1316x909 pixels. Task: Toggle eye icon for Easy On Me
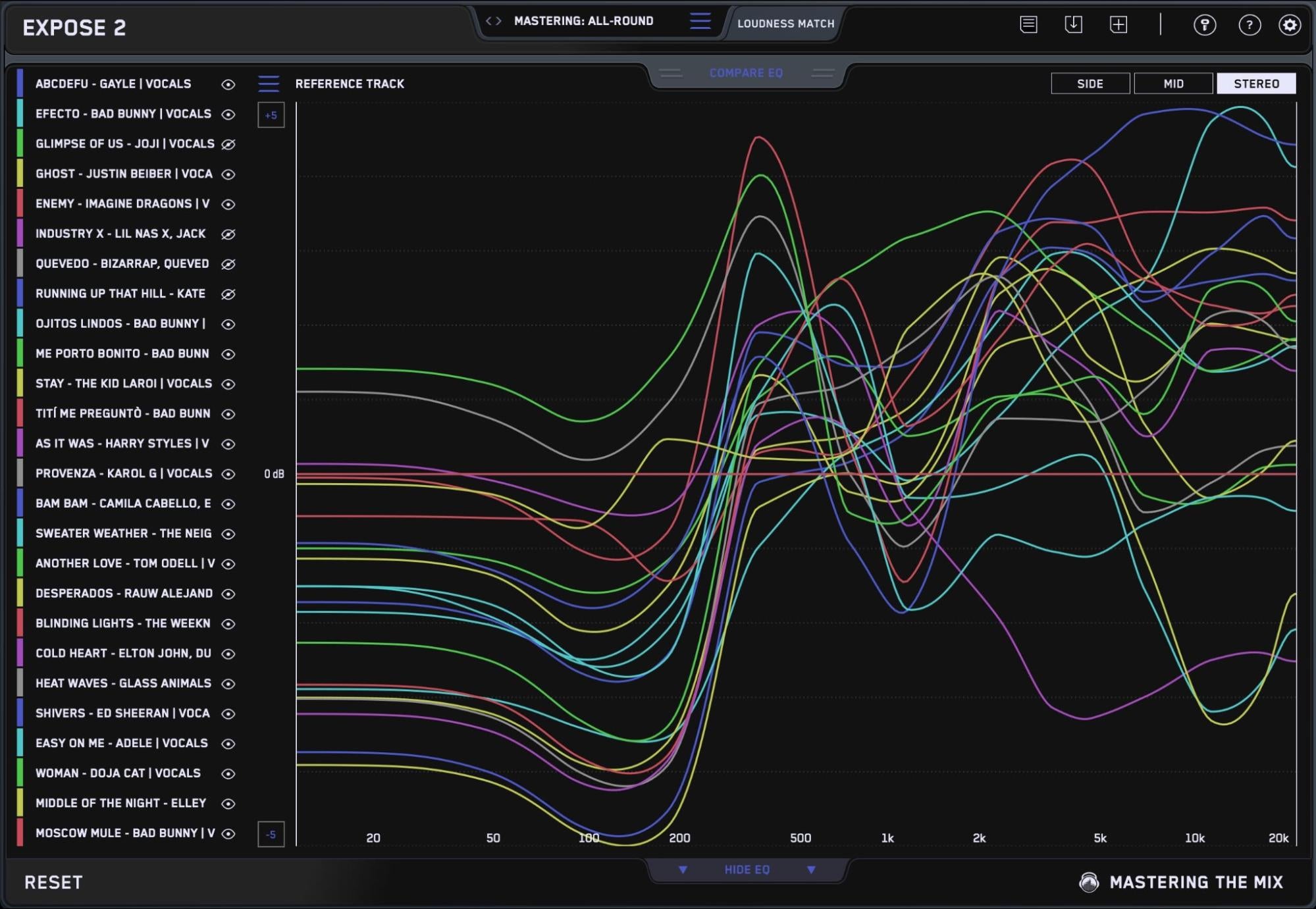pos(228,743)
